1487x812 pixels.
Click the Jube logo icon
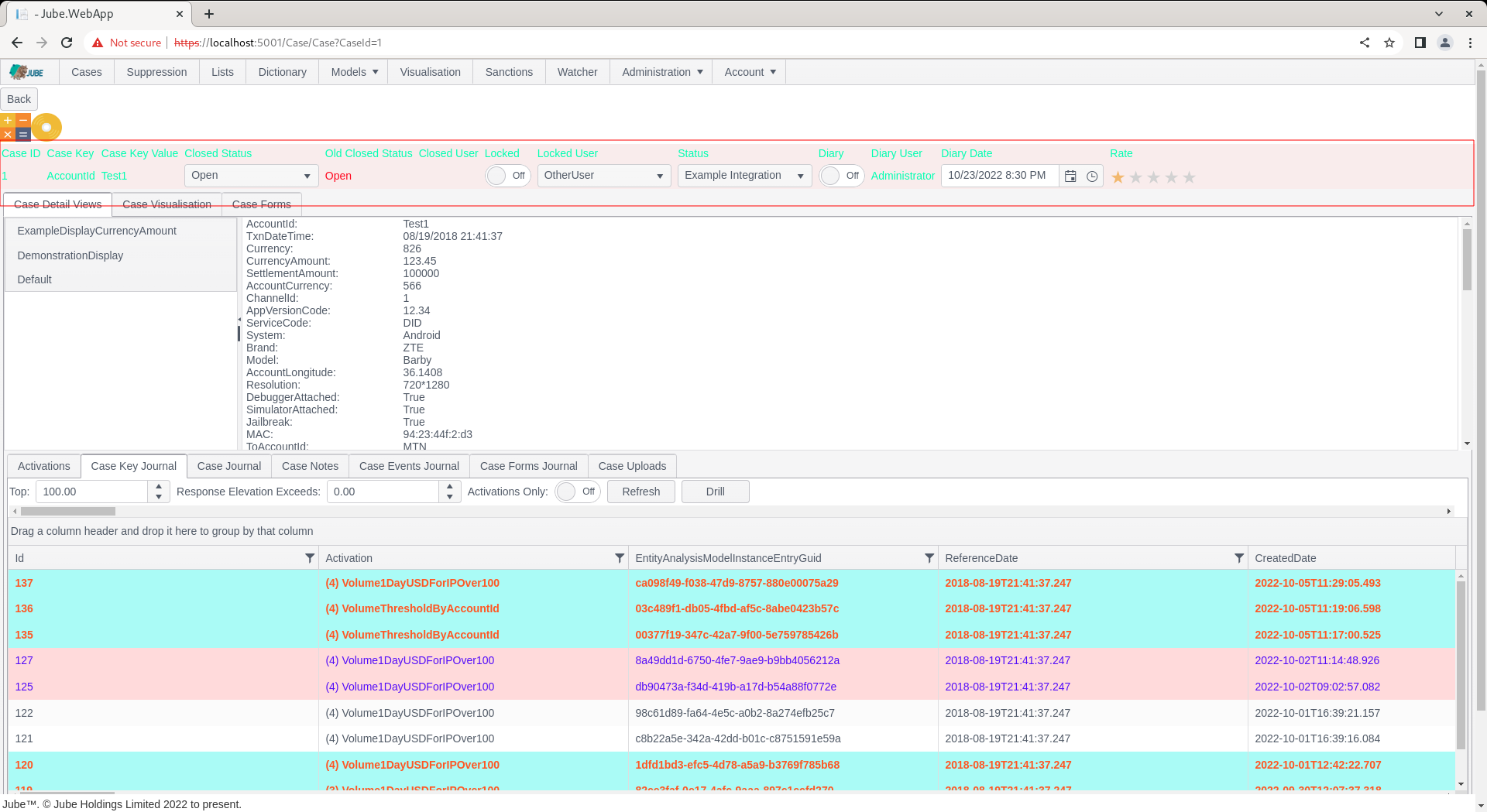click(x=27, y=72)
